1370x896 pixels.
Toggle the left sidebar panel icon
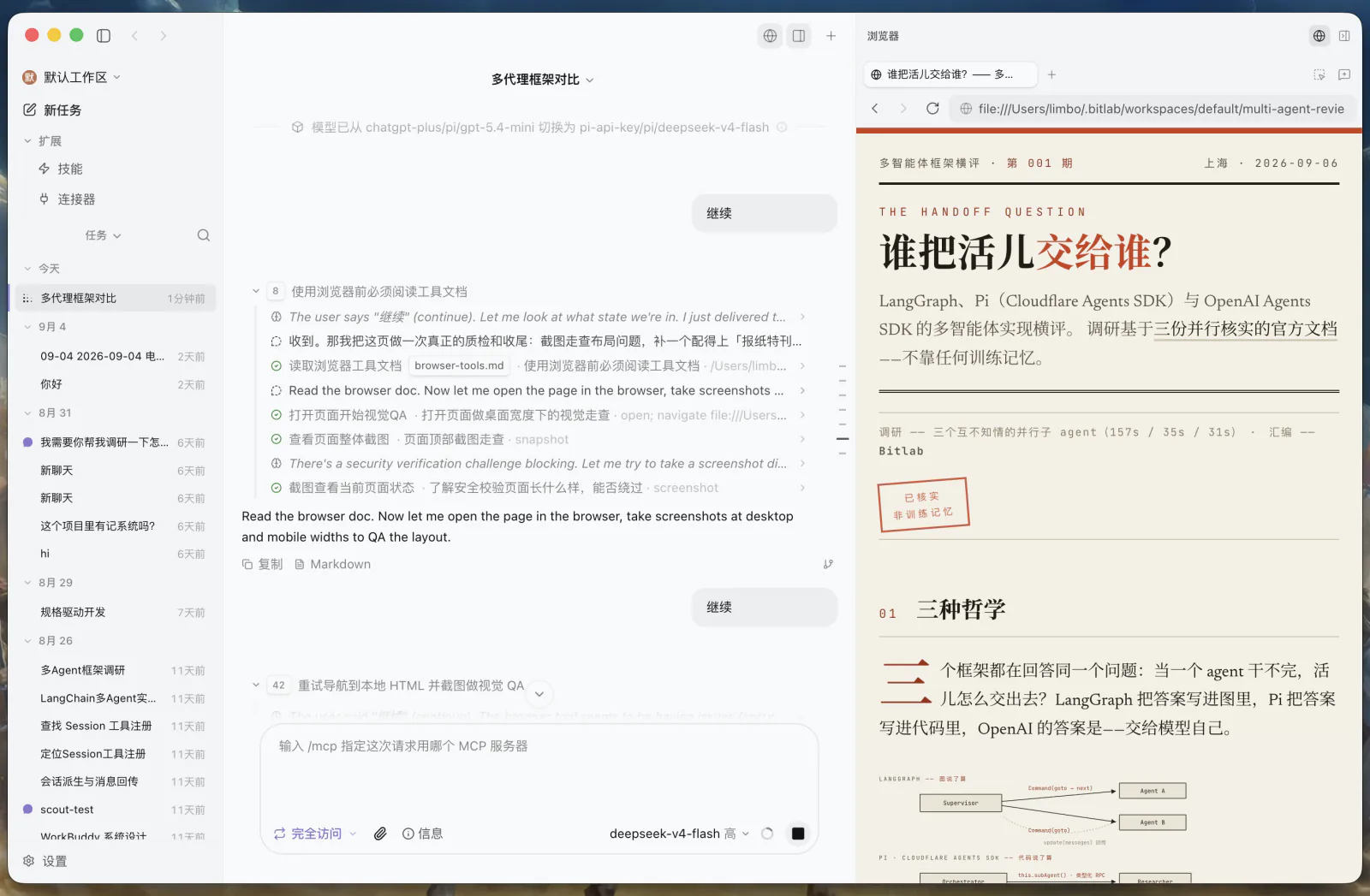click(x=104, y=35)
